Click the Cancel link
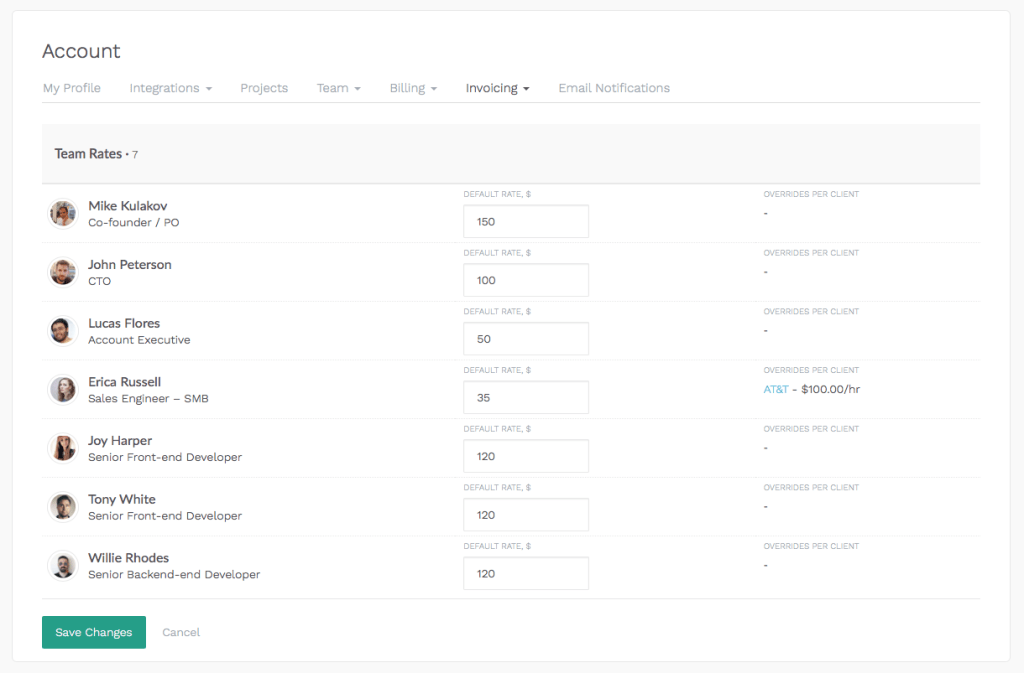1024x673 pixels. click(180, 632)
